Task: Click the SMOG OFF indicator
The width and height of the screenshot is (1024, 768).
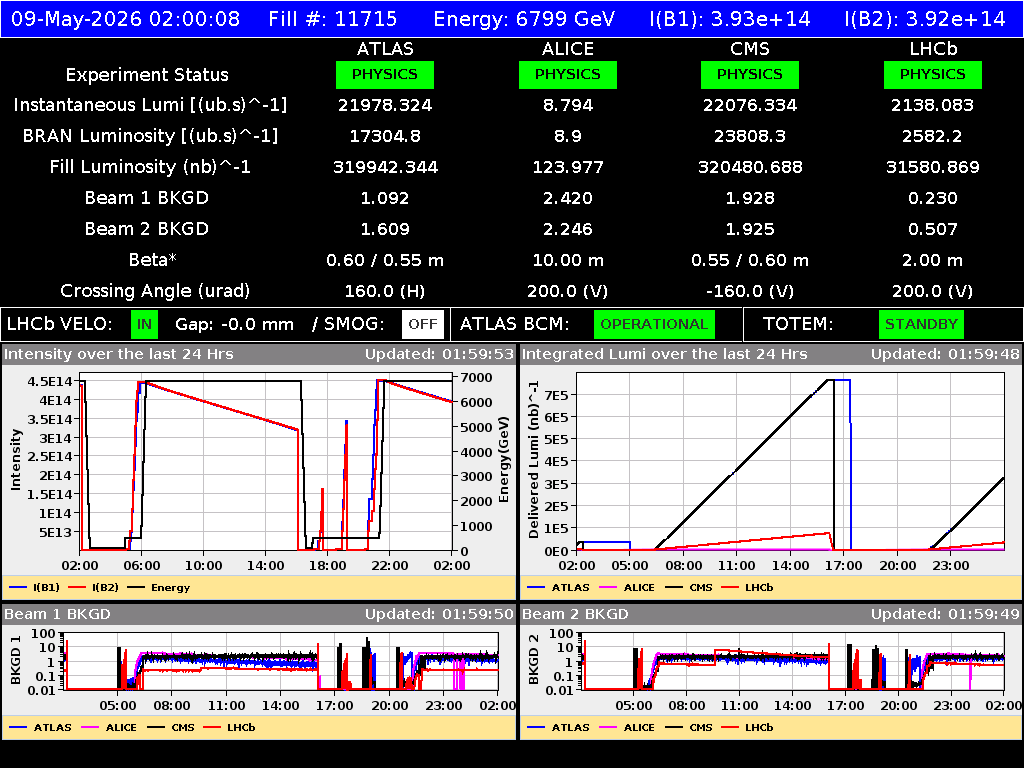Action: click(423, 325)
